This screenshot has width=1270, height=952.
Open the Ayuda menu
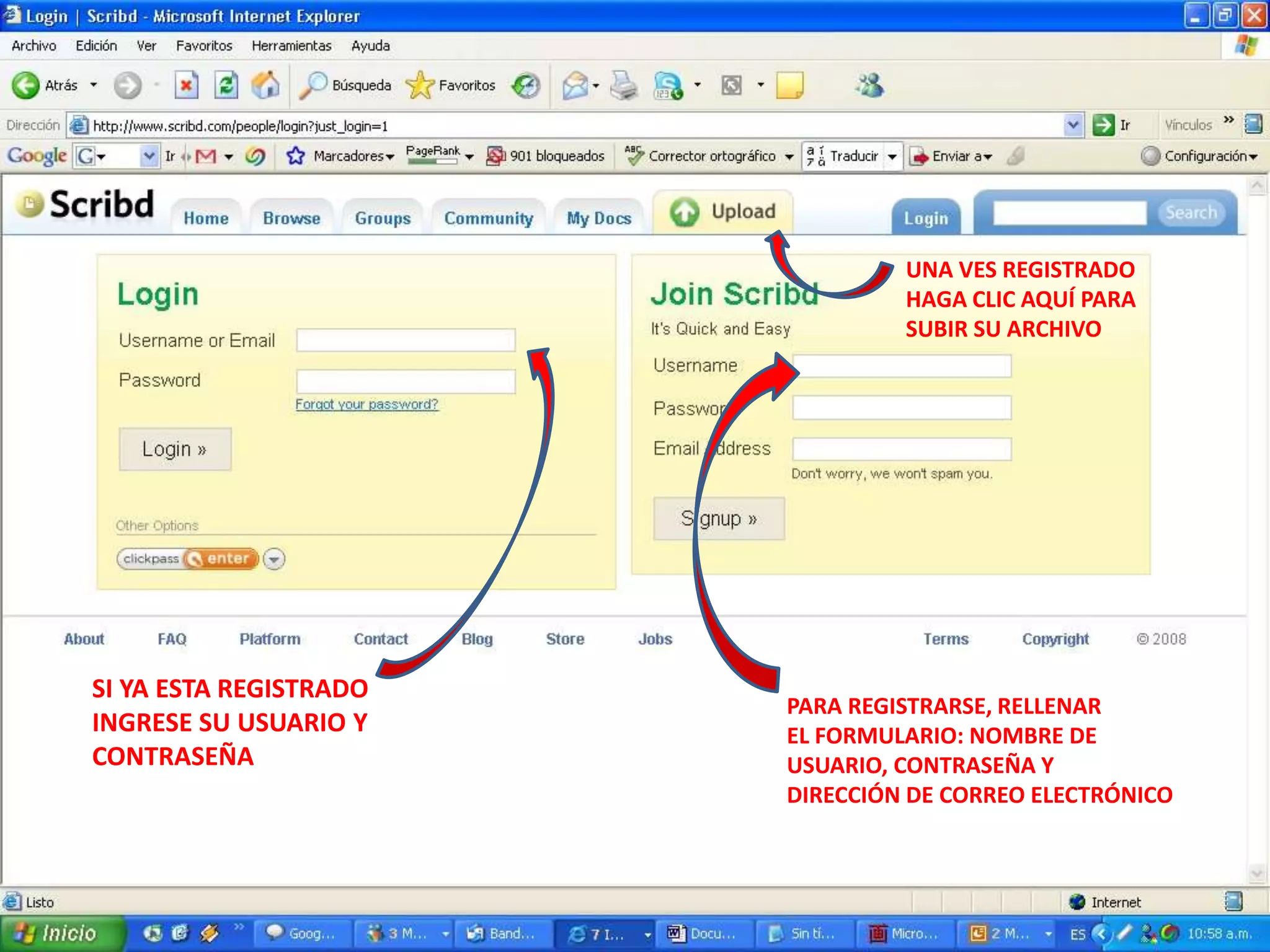click(x=370, y=46)
